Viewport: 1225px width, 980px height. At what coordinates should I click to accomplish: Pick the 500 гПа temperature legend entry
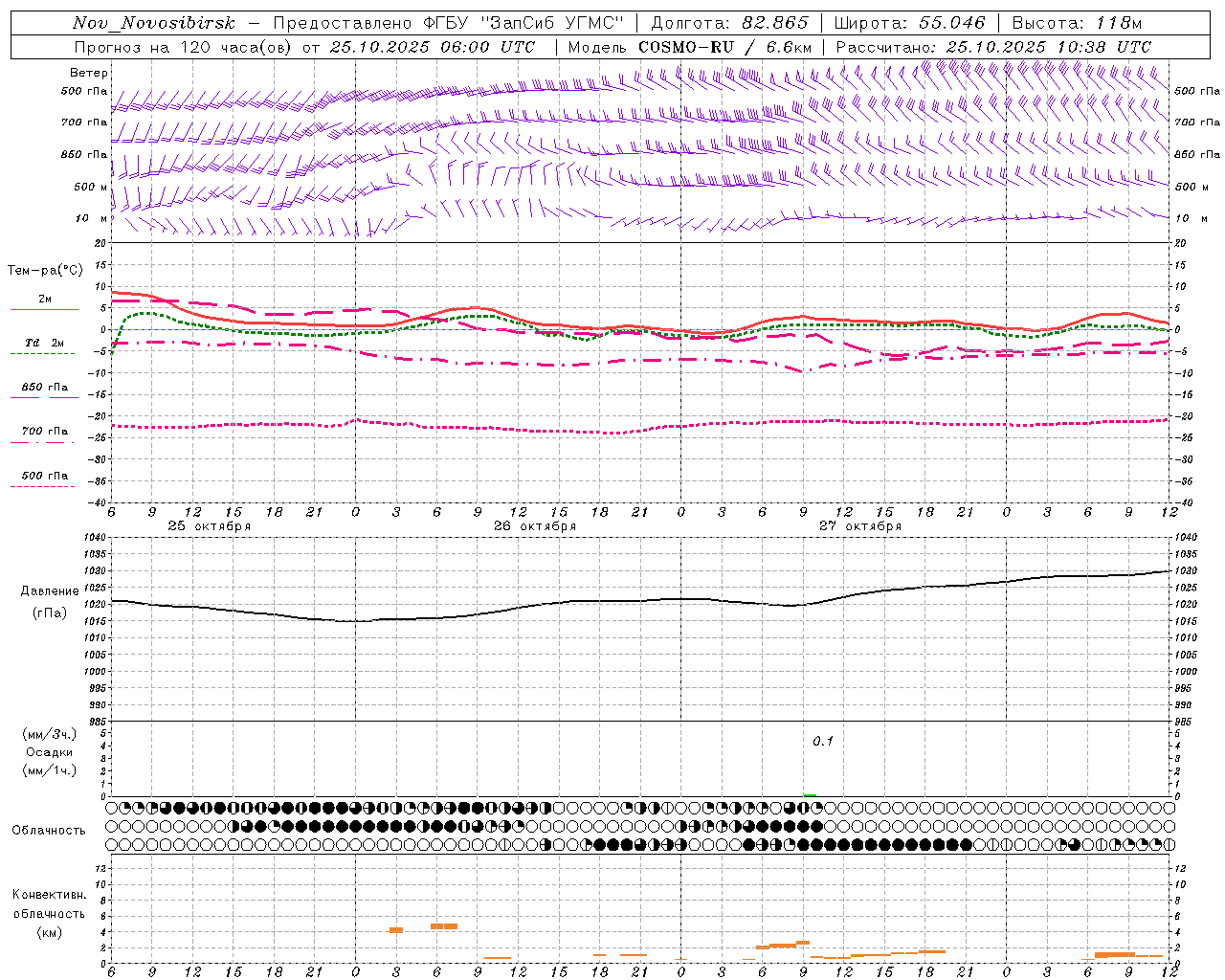click(x=44, y=476)
